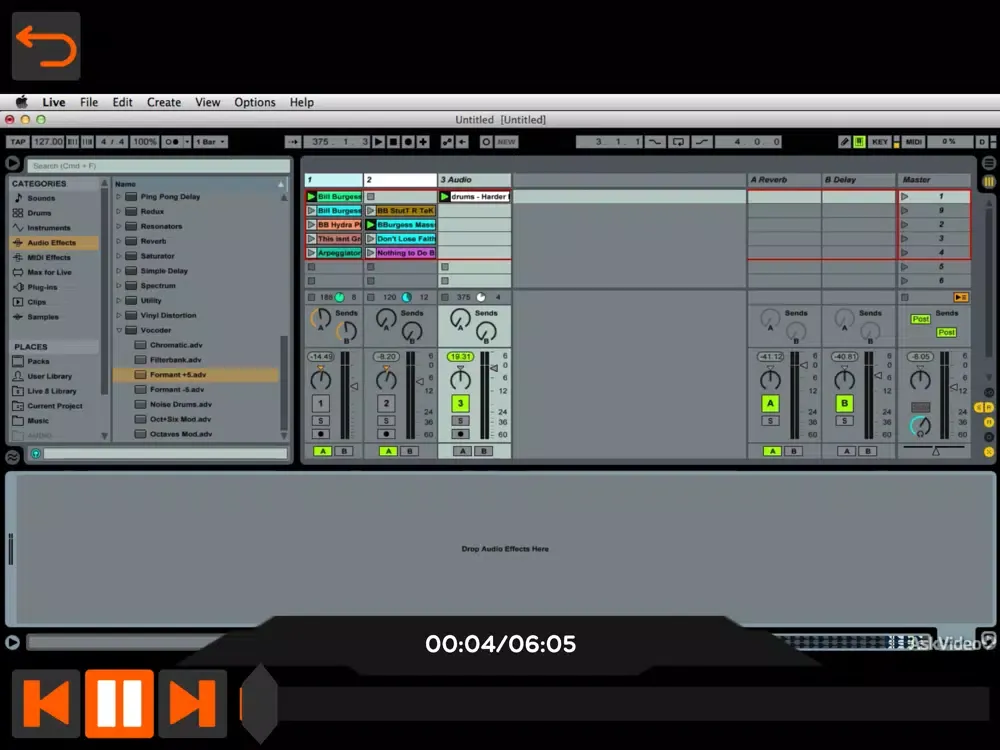Toggle the metronome button
Image resolution: width=1000 pixels, height=750 pixels.
tap(172, 142)
